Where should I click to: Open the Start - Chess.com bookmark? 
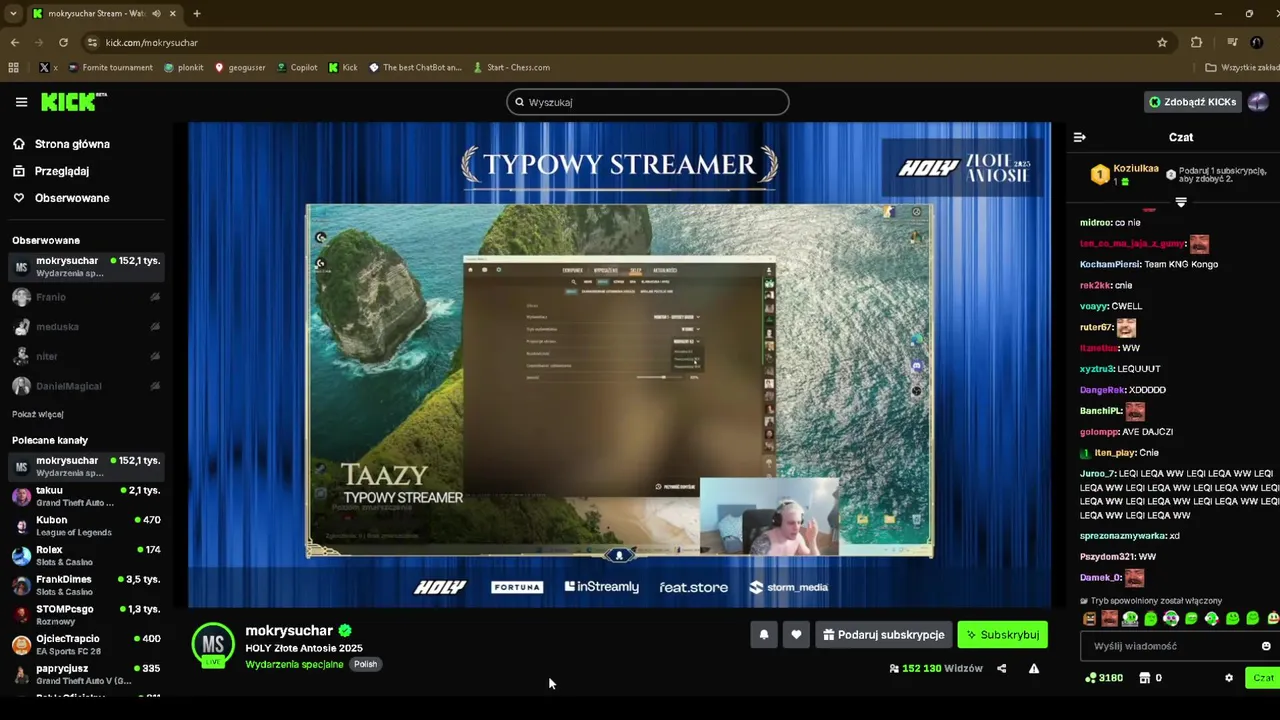[511, 67]
